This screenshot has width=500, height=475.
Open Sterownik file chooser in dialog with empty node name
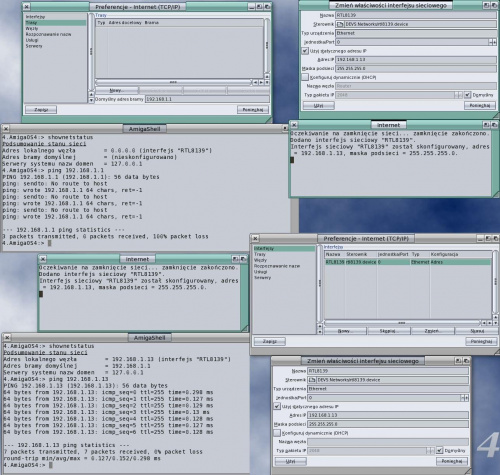point(312,380)
